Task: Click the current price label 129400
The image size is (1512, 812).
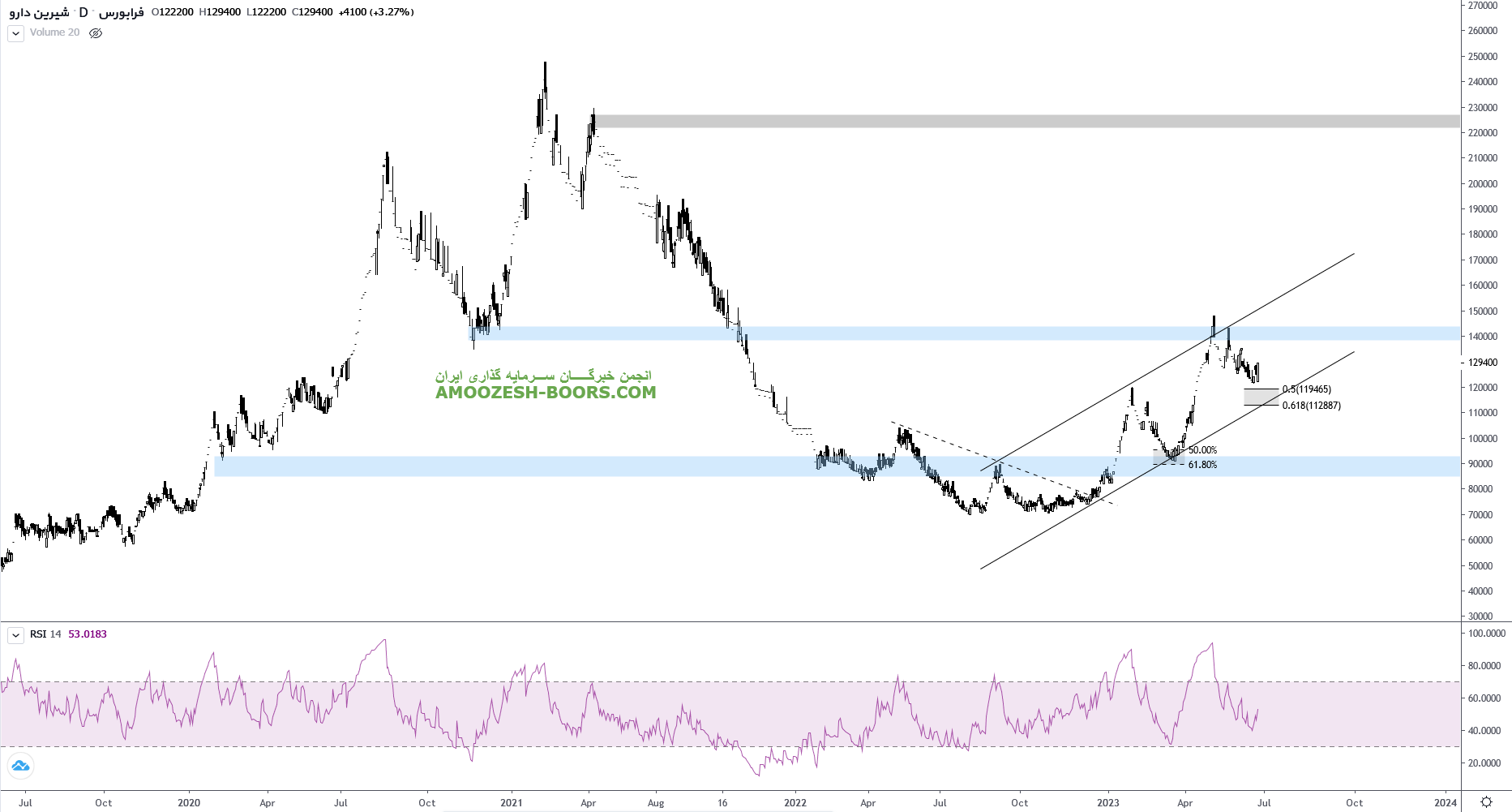Action: coord(1483,363)
